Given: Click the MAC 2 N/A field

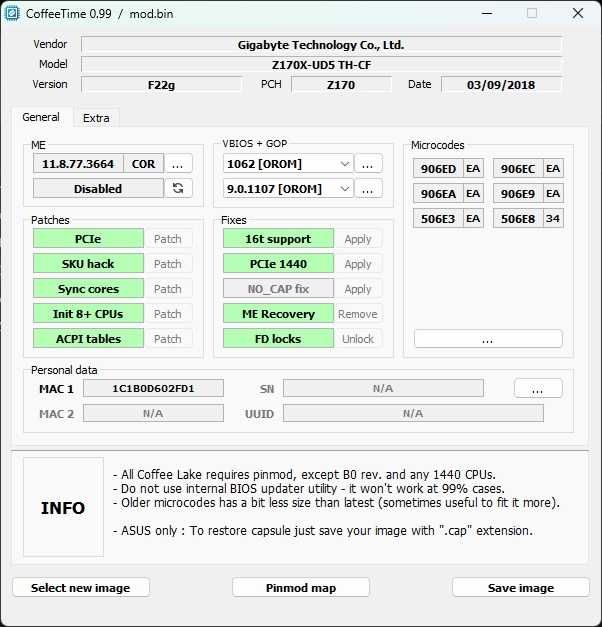Looking at the screenshot, I should [x=153, y=413].
